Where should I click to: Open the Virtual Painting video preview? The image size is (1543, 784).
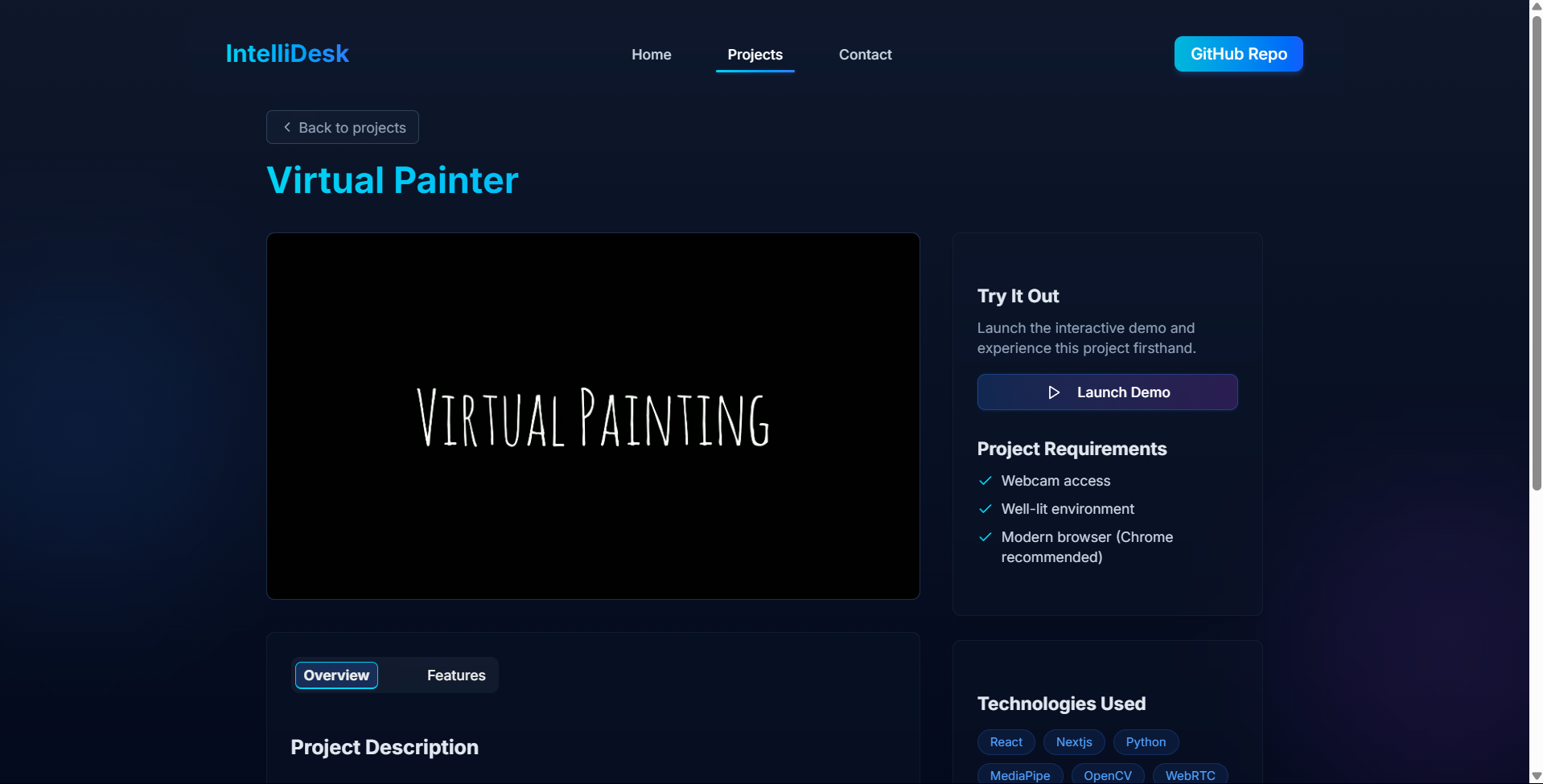593,416
